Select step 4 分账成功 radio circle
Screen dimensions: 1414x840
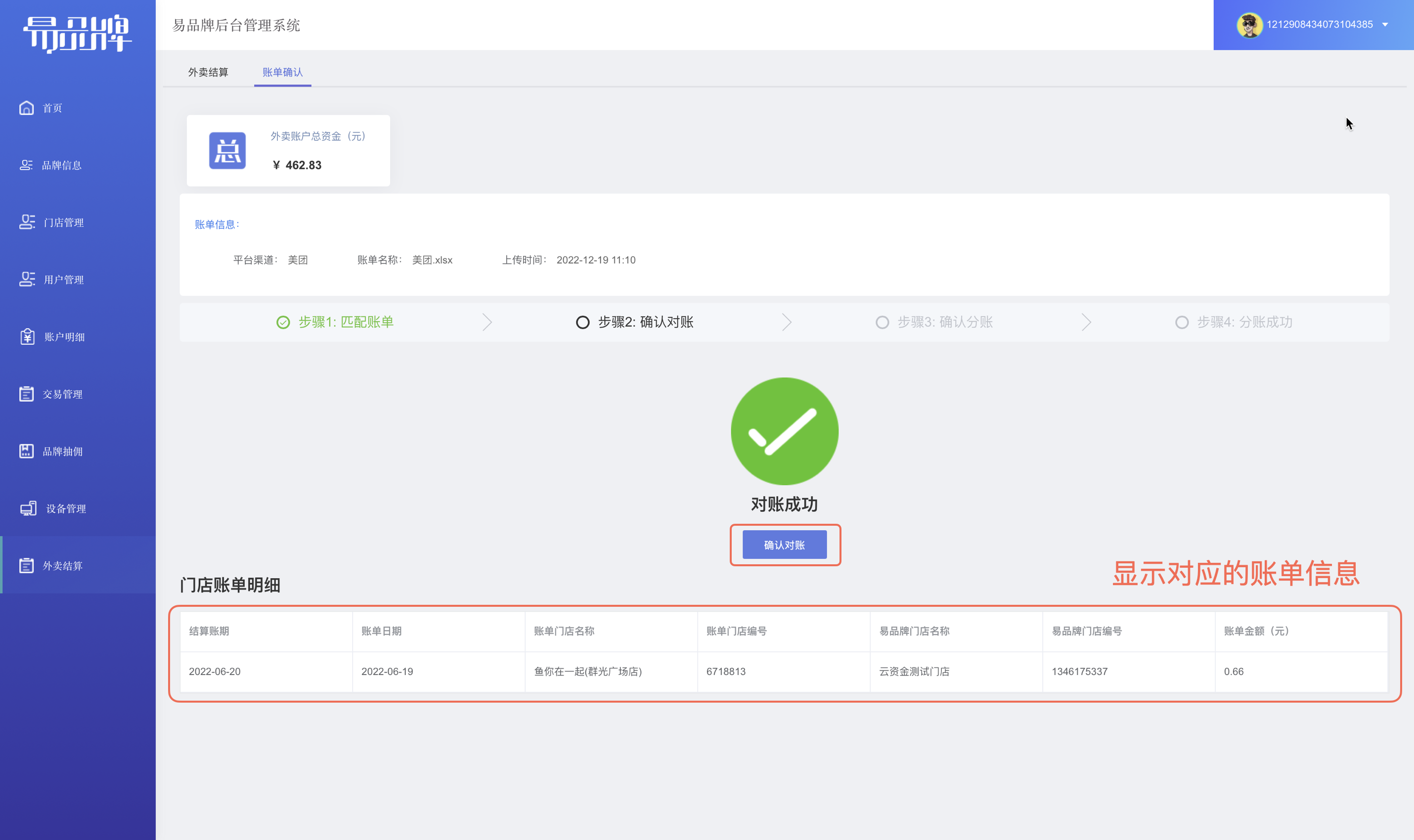pyautogui.click(x=1181, y=322)
